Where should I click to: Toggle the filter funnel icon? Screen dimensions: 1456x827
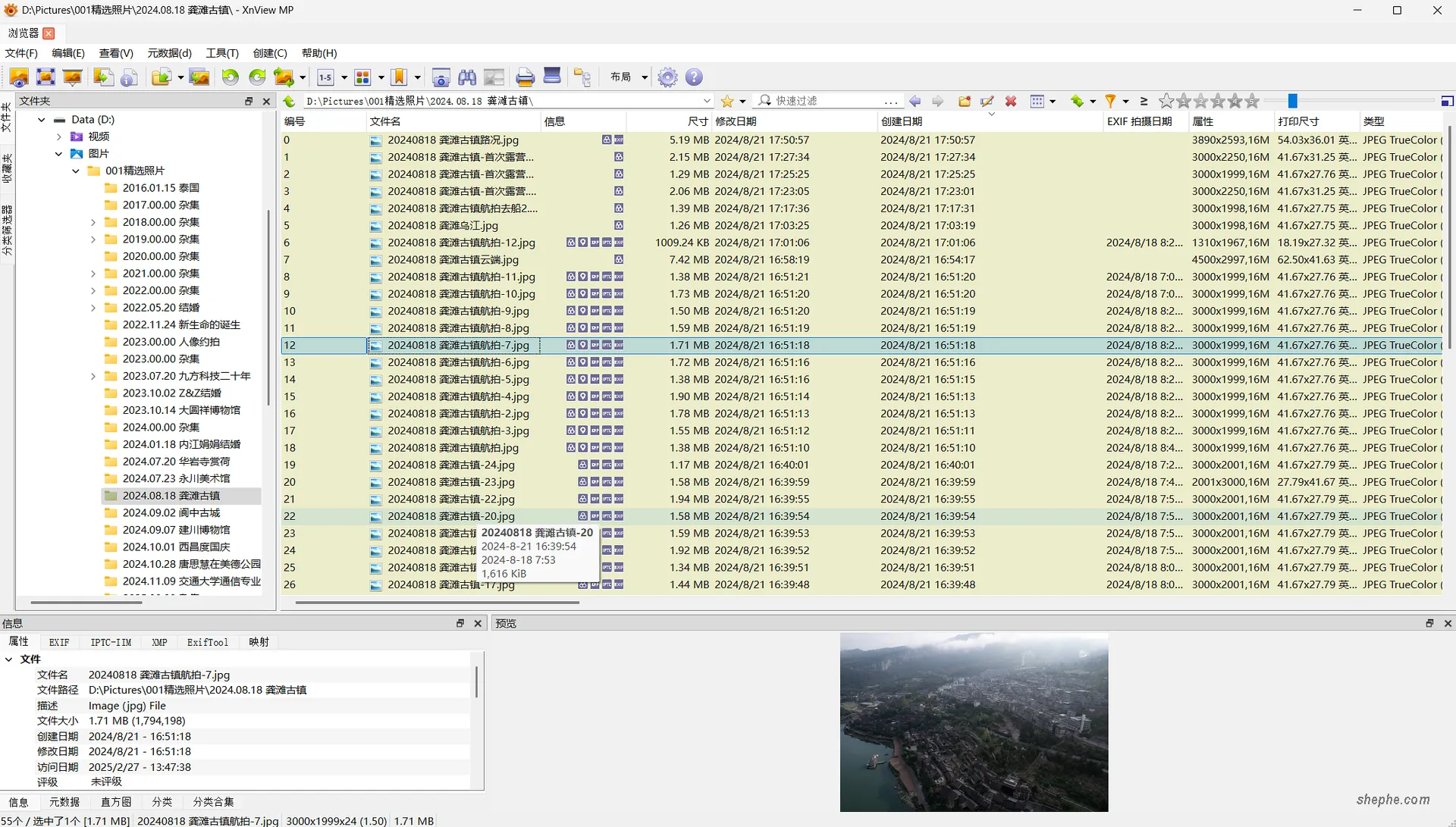coord(1110,101)
